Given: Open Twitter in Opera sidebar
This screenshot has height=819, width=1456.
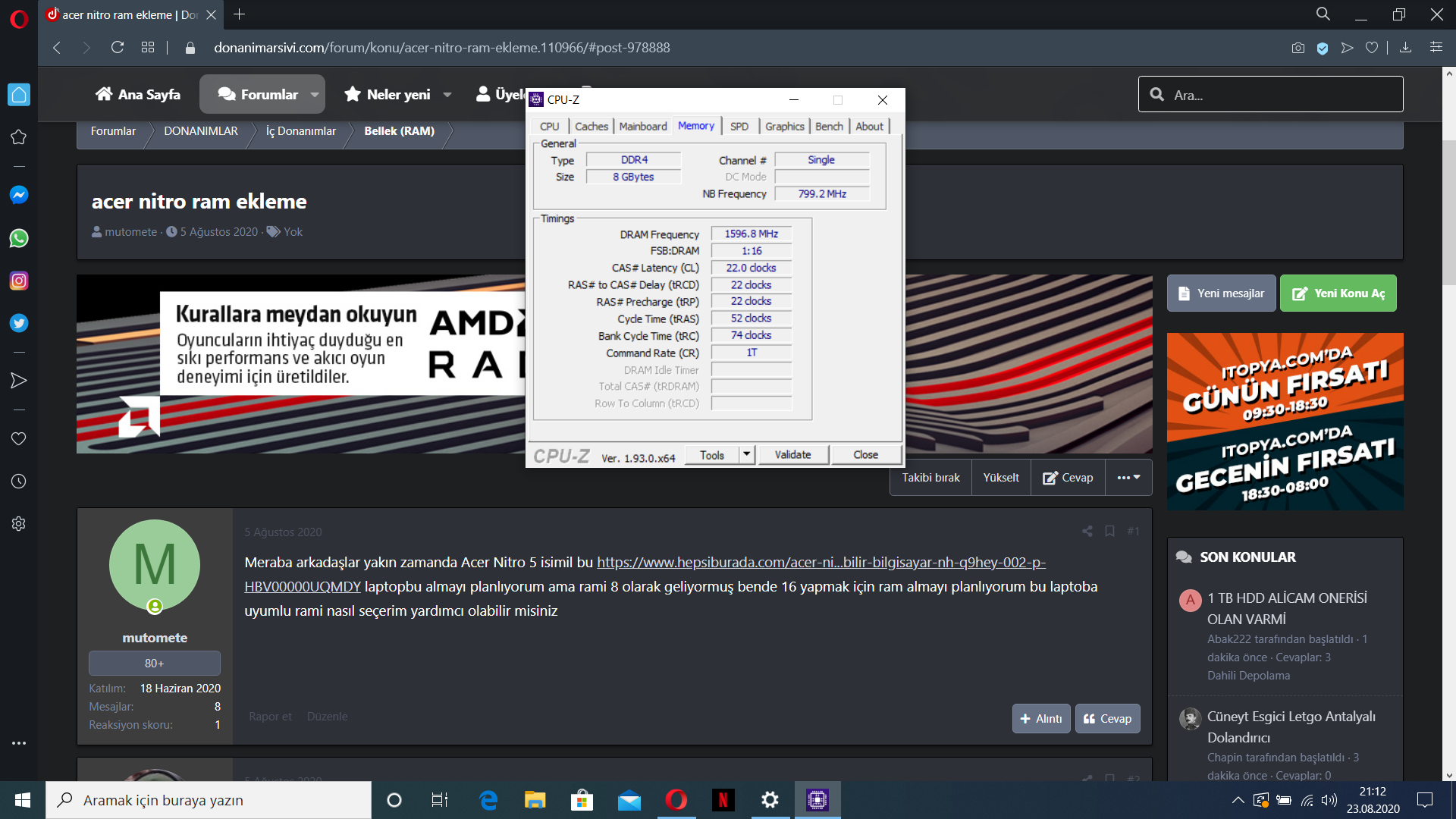Looking at the screenshot, I should pos(19,323).
